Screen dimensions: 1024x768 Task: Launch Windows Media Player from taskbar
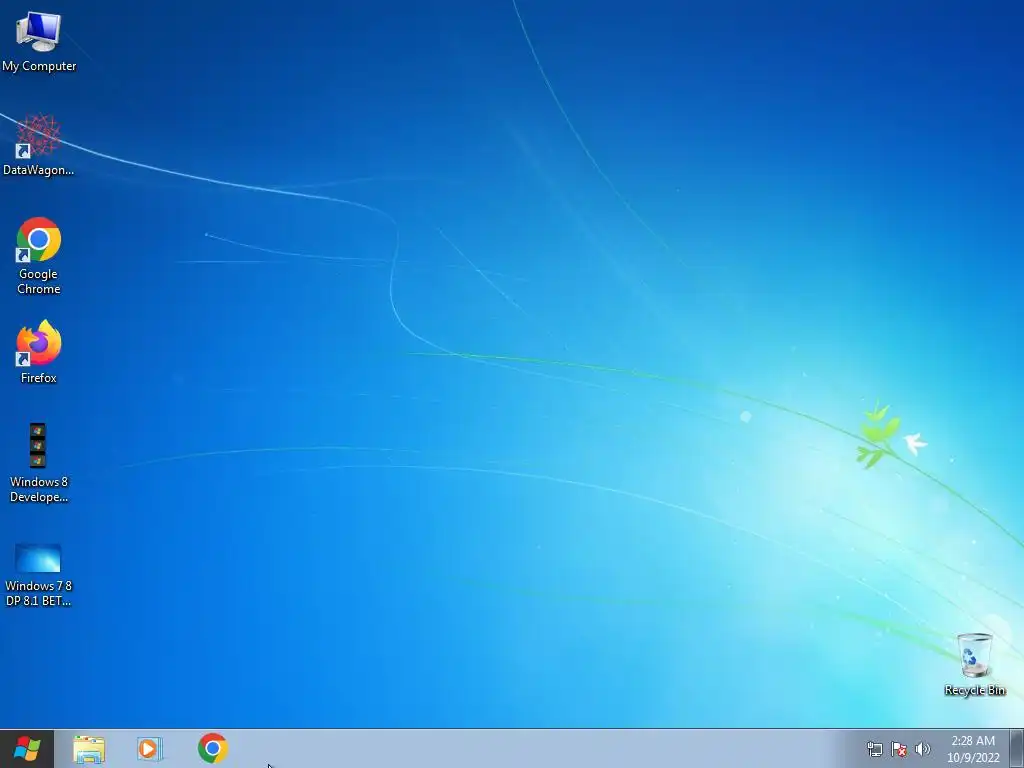pyautogui.click(x=150, y=748)
